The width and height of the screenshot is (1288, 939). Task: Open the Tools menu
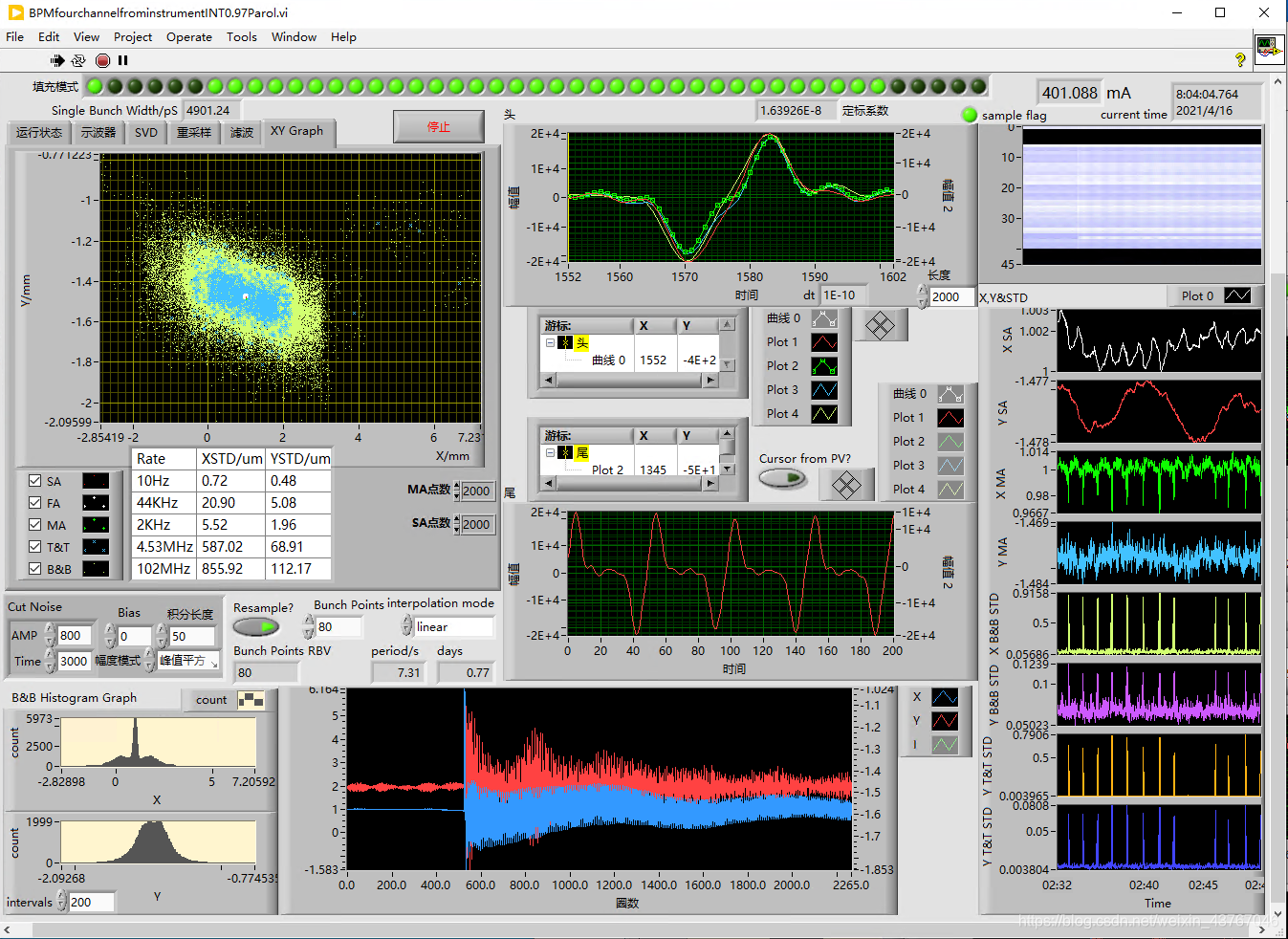[x=242, y=37]
